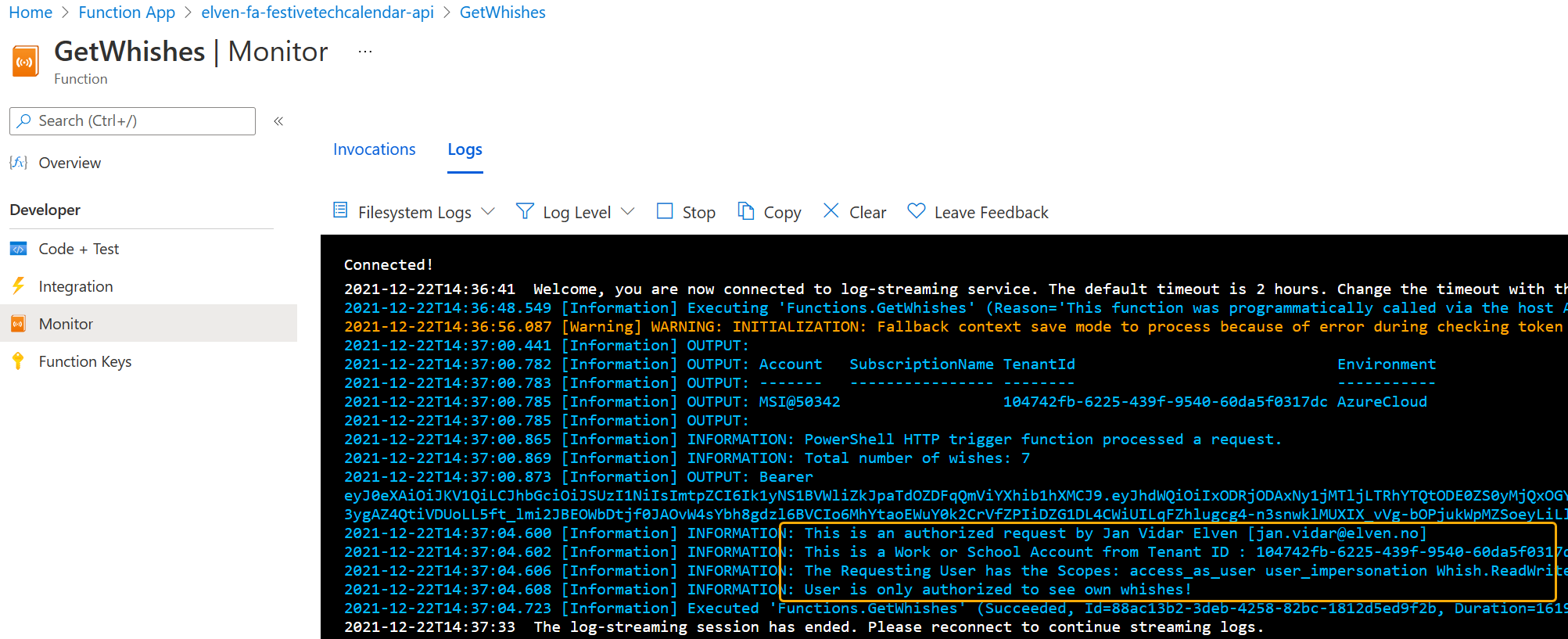Open the Overview menu item
The width and height of the screenshot is (1568, 639).
[x=70, y=163]
